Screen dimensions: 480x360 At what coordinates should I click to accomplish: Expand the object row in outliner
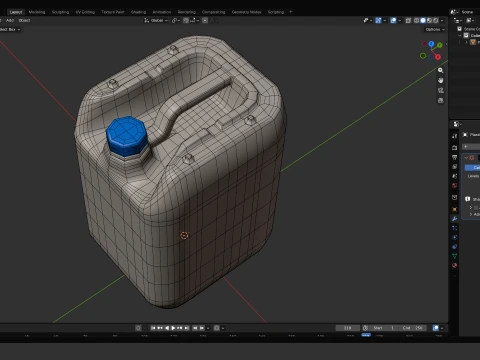pyautogui.click(x=466, y=42)
